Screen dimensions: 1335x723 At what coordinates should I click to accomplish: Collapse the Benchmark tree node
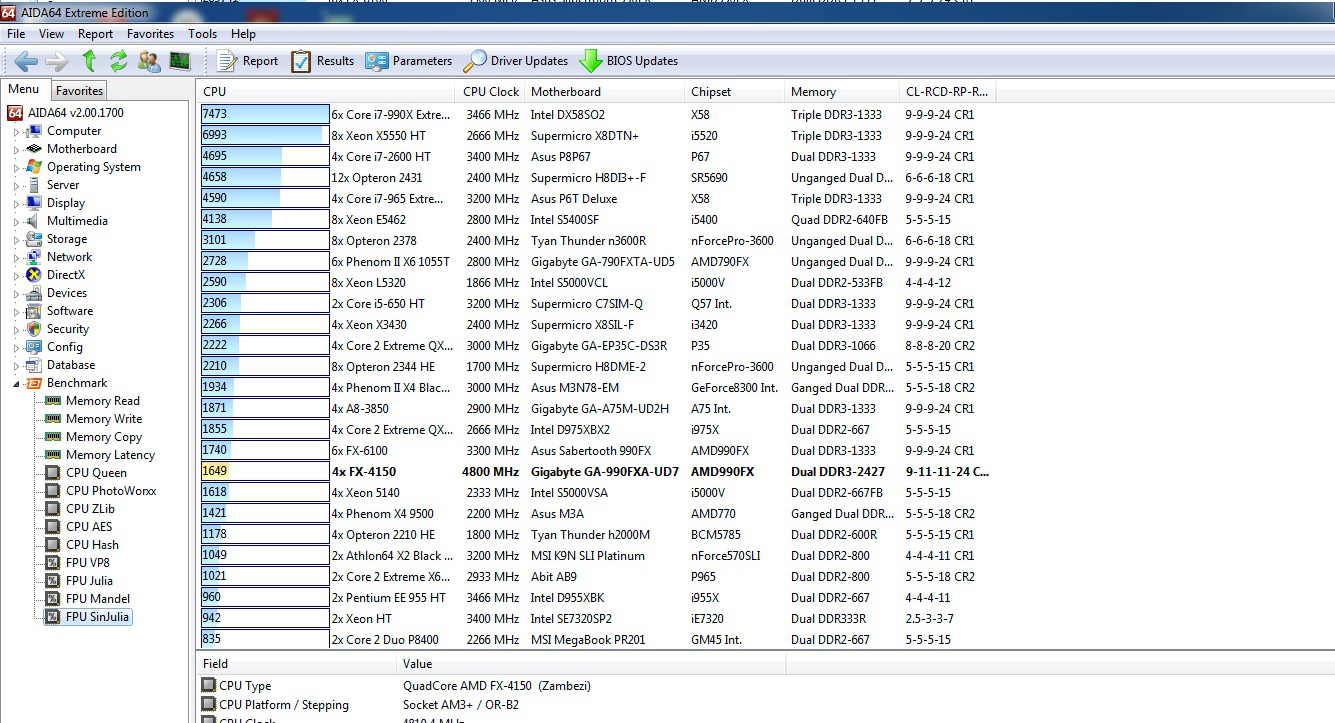pos(16,383)
